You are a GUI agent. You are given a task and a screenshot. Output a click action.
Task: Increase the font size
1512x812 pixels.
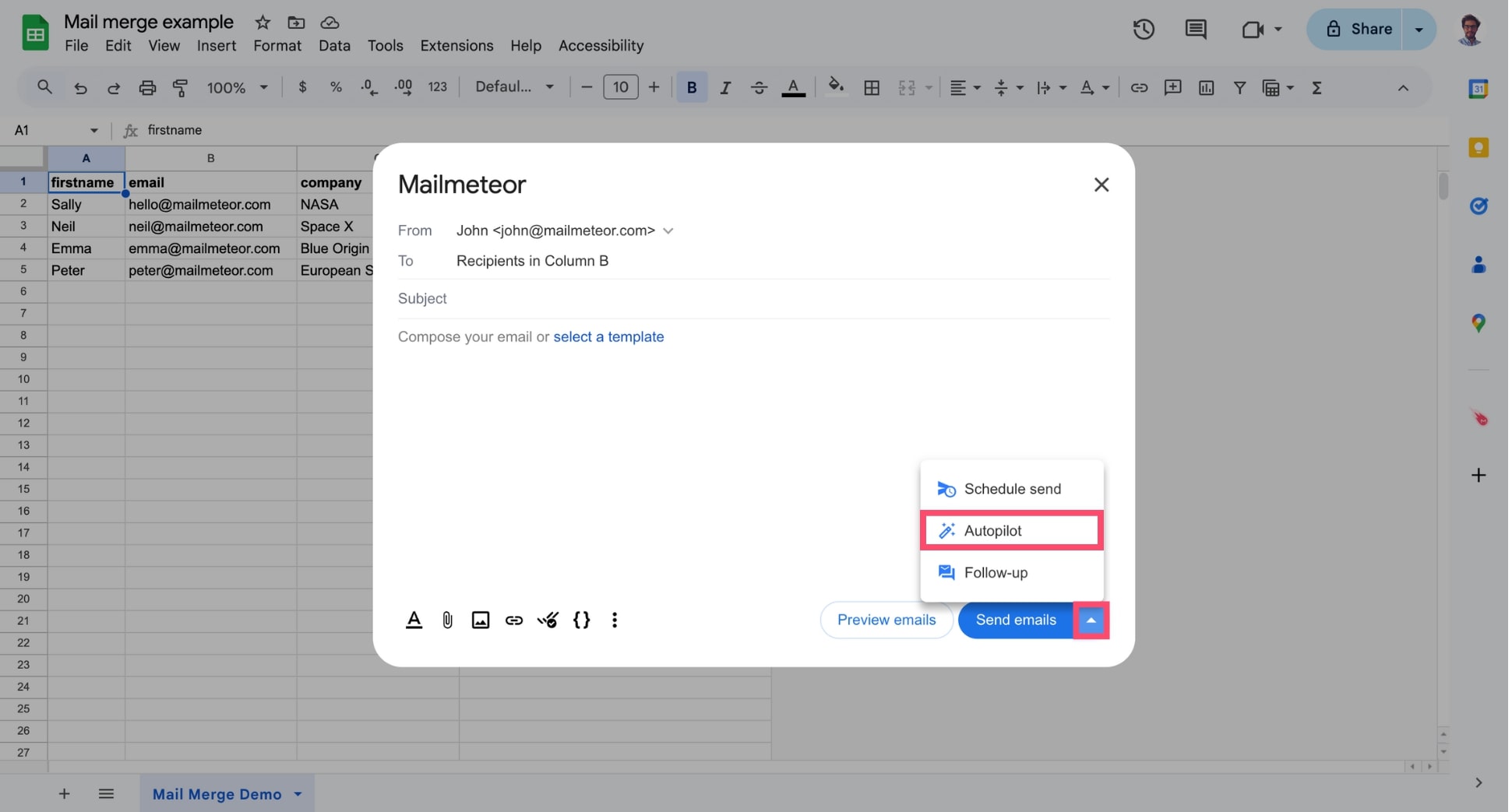pos(654,87)
